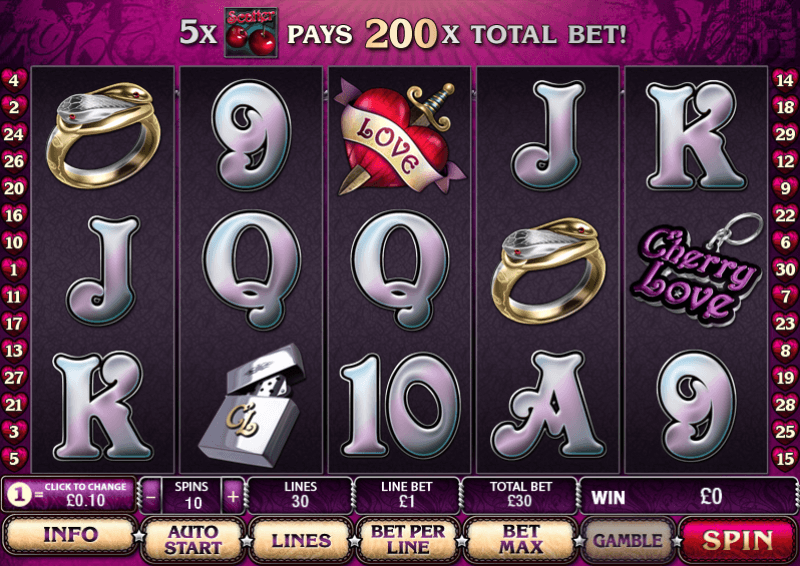Screen dimensions: 800x566
Task: Click the Cherry Love keychain symbol
Action: coord(696,270)
